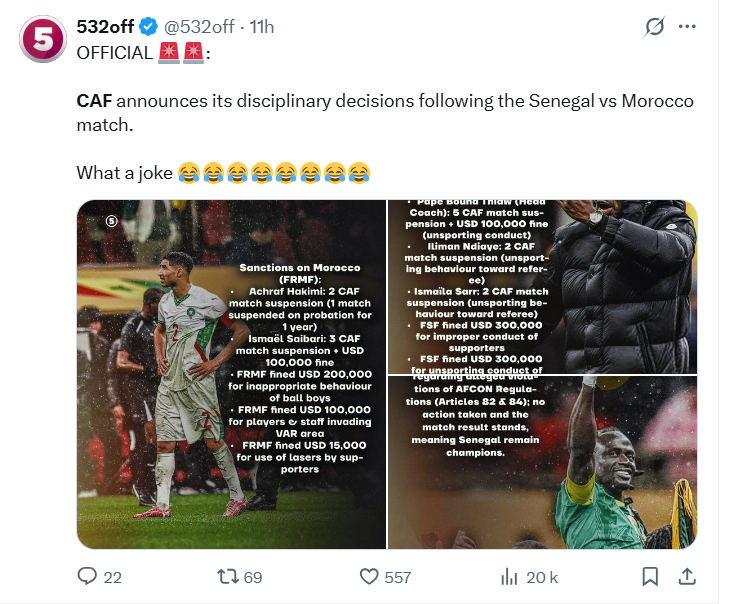736x604 pixels.
Task: Open the @532off handle link
Action: click(204, 28)
